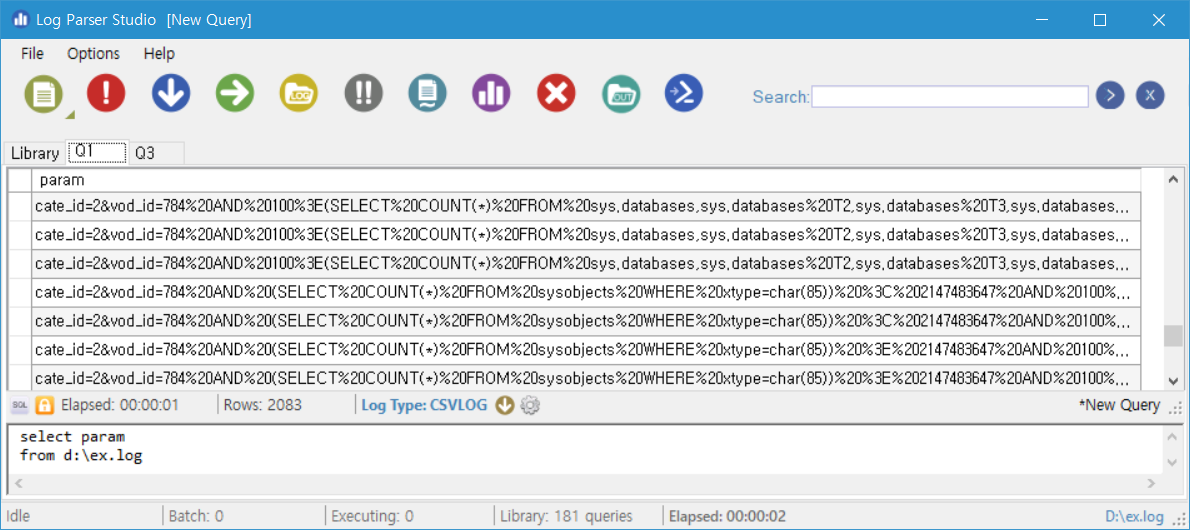Click the green new query document icon
1190x530 pixels.
(x=43, y=93)
